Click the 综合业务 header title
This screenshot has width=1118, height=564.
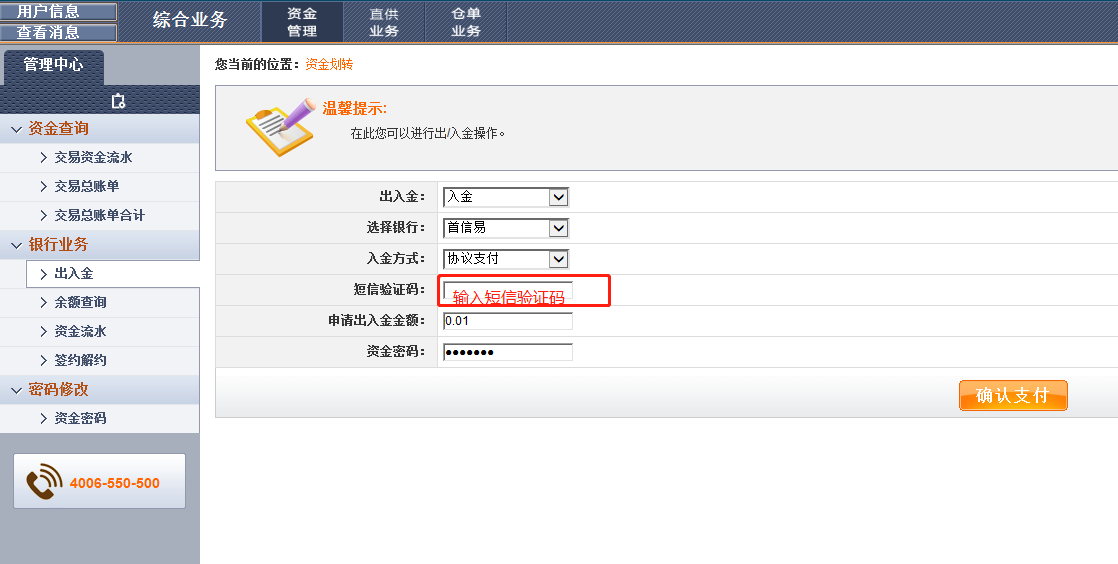(x=190, y=20)
